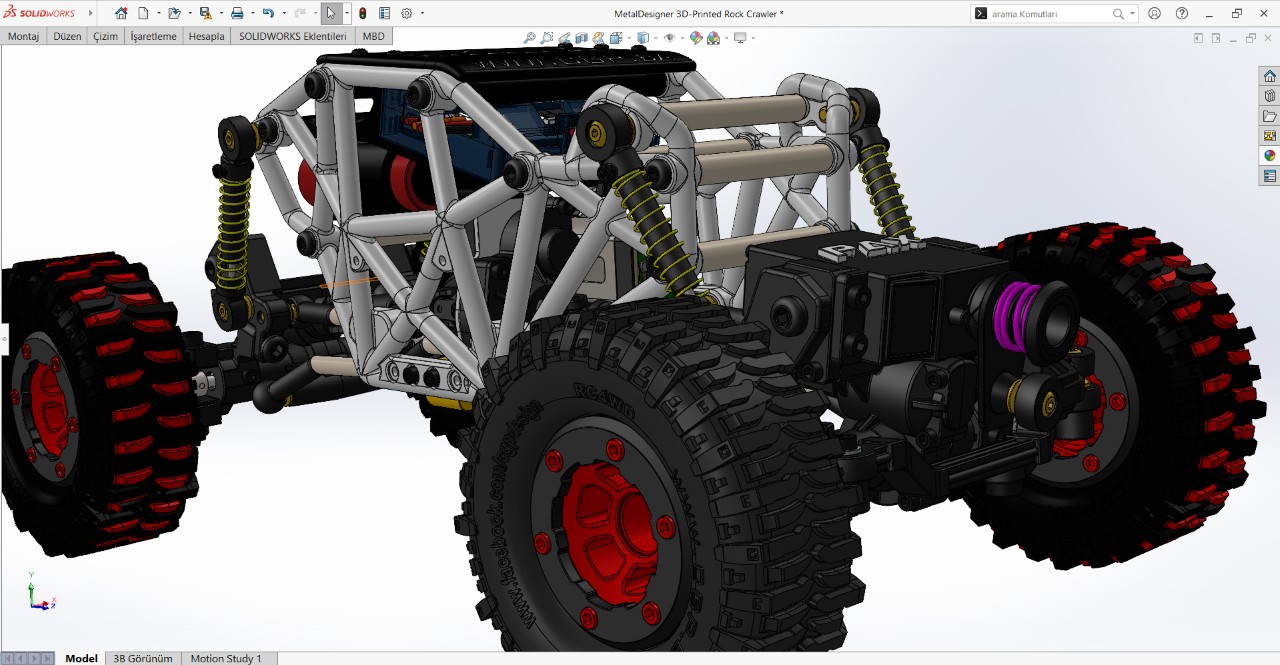Toggle the Hide/Show Items eye icon
The width and height of the screenshot is (1280, 665).
pyautogui.click(x=669, y=38)
